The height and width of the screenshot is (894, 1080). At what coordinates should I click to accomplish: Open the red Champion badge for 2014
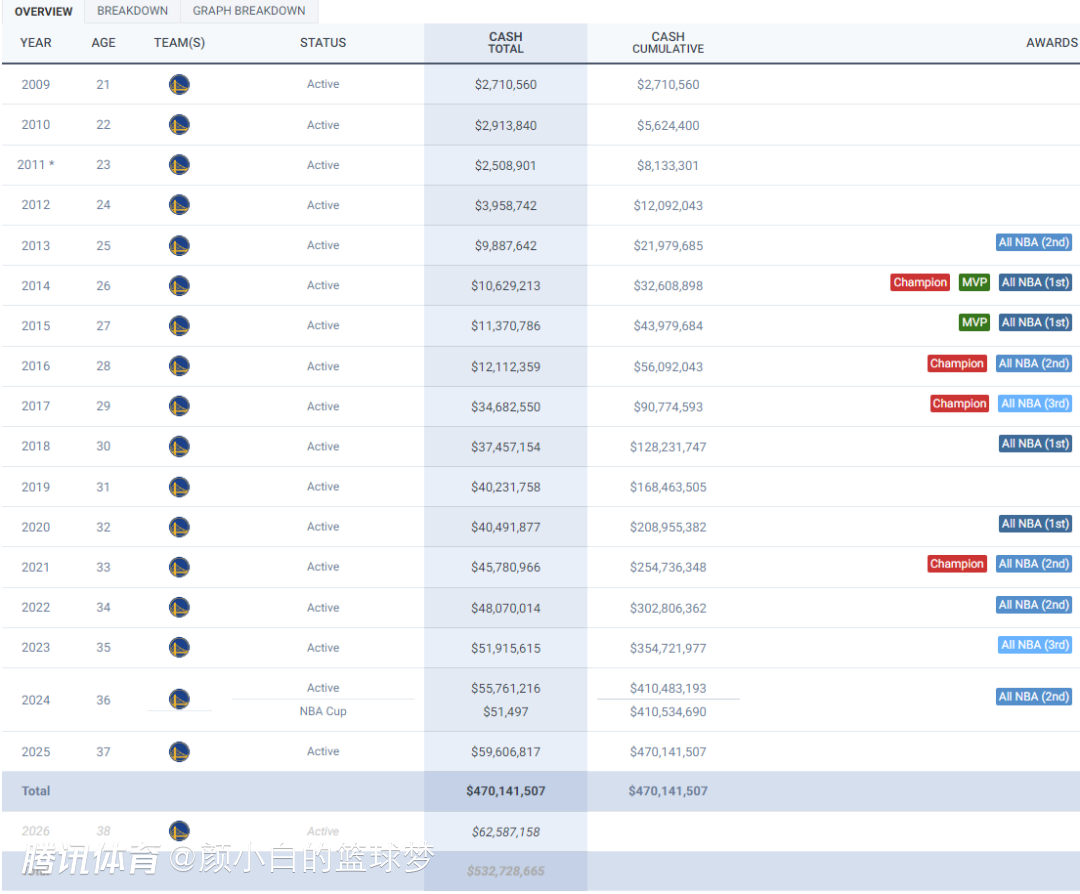920,282
